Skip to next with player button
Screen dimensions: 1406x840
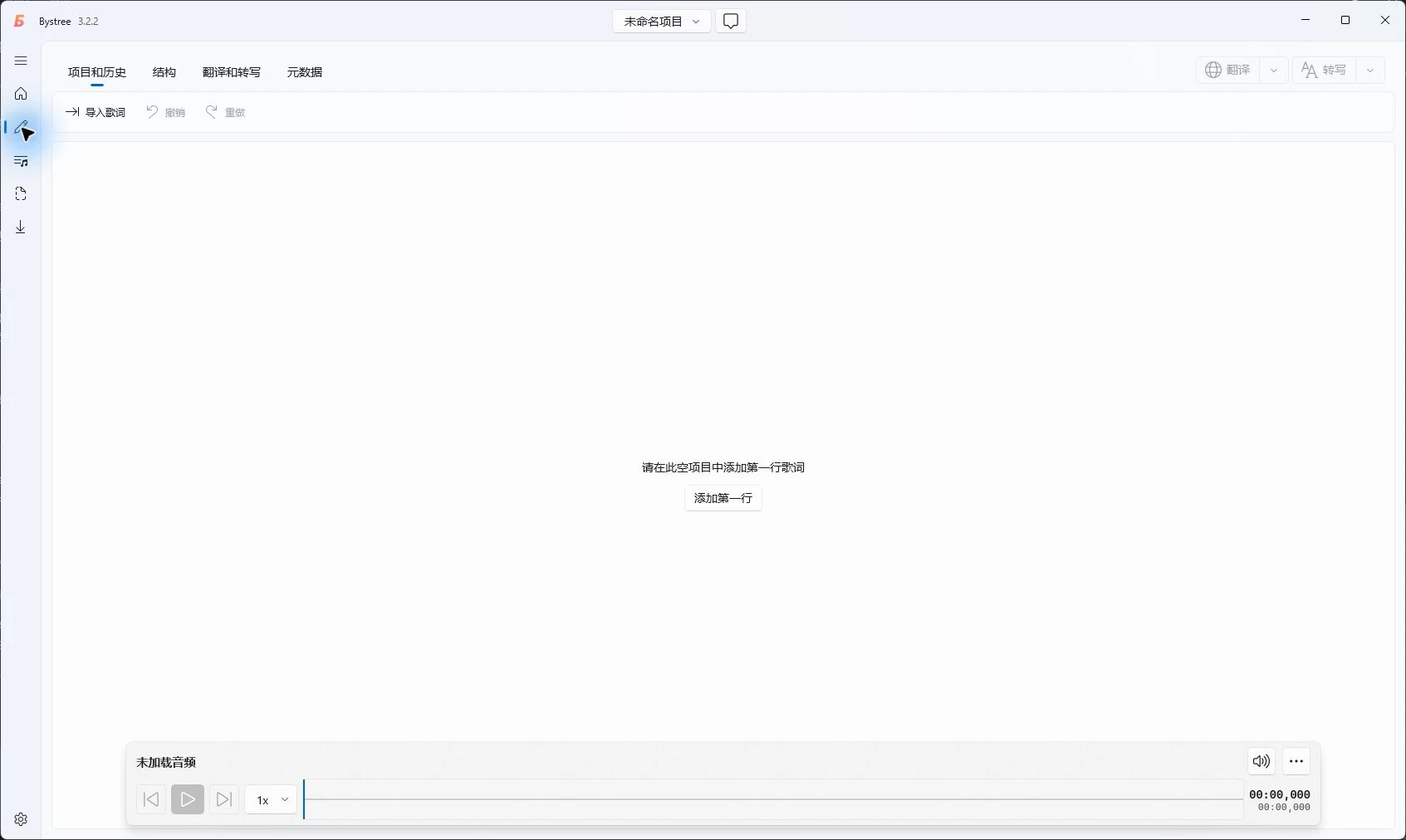(224, 799)
